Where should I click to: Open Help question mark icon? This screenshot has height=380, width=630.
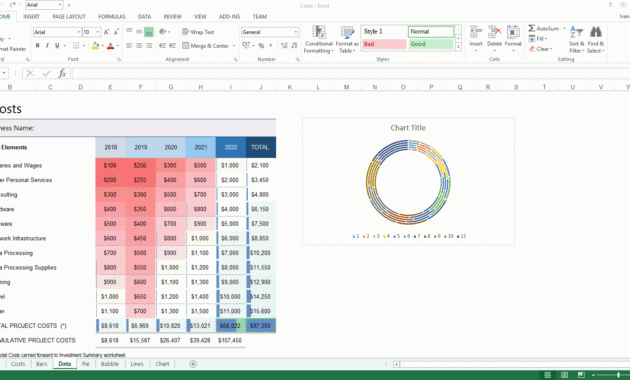(x=610, y=5)
